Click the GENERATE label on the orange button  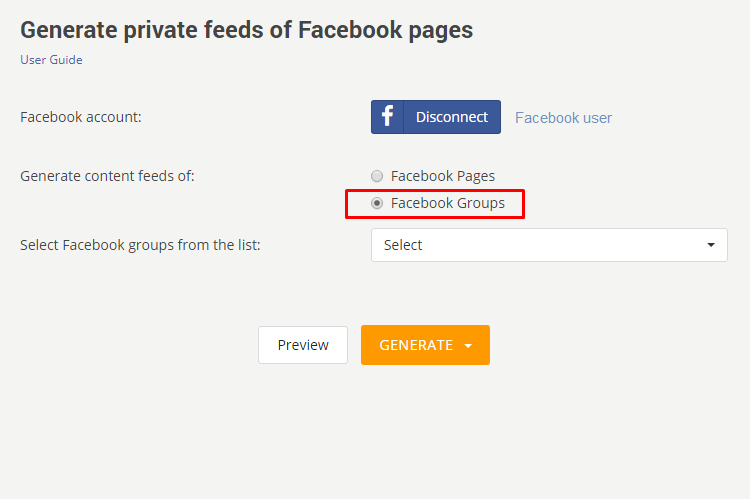coord(416,345)
